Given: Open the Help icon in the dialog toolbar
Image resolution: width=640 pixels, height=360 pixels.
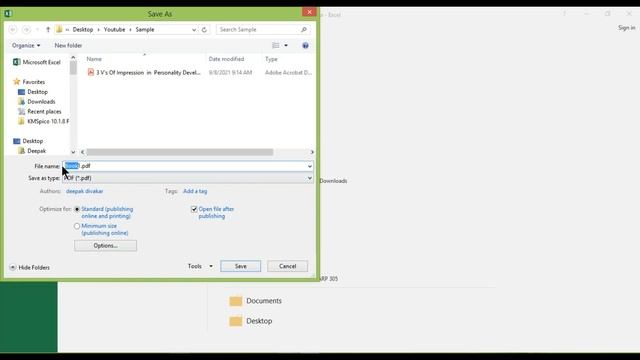Looking at the screenshot, I should click(305, 45).
